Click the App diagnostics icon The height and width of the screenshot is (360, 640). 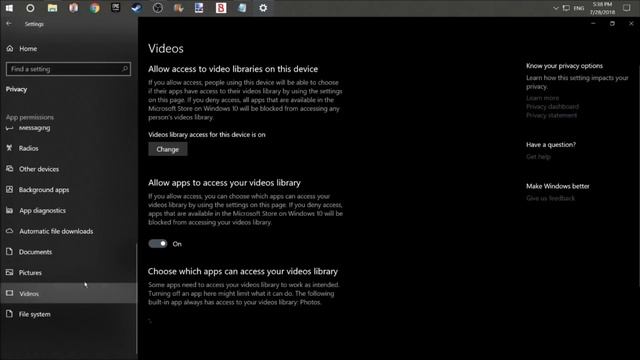[x=9, y=210]
